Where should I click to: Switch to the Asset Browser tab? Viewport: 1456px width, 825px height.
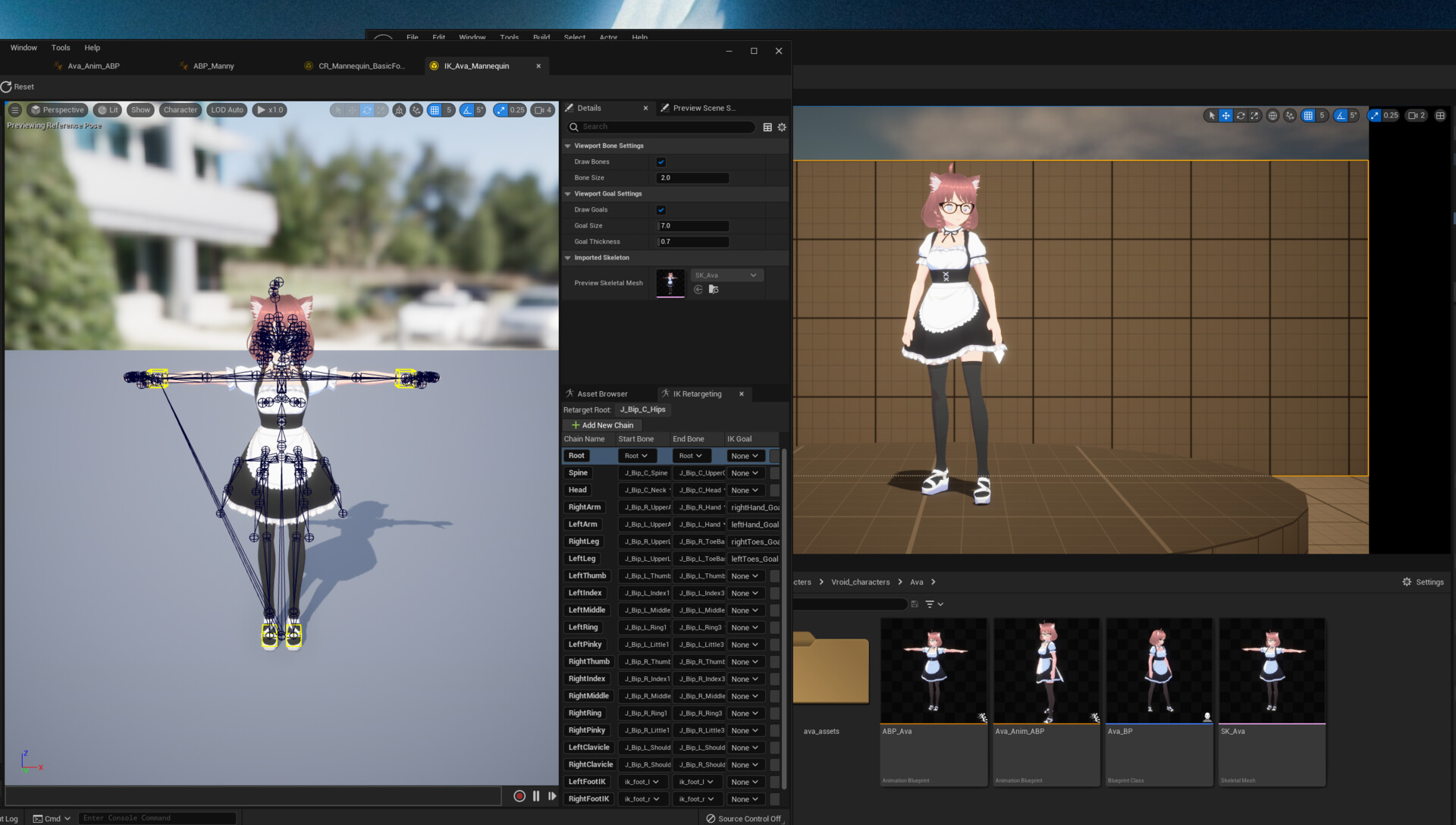pyautogui.click(x=603, y=394)
